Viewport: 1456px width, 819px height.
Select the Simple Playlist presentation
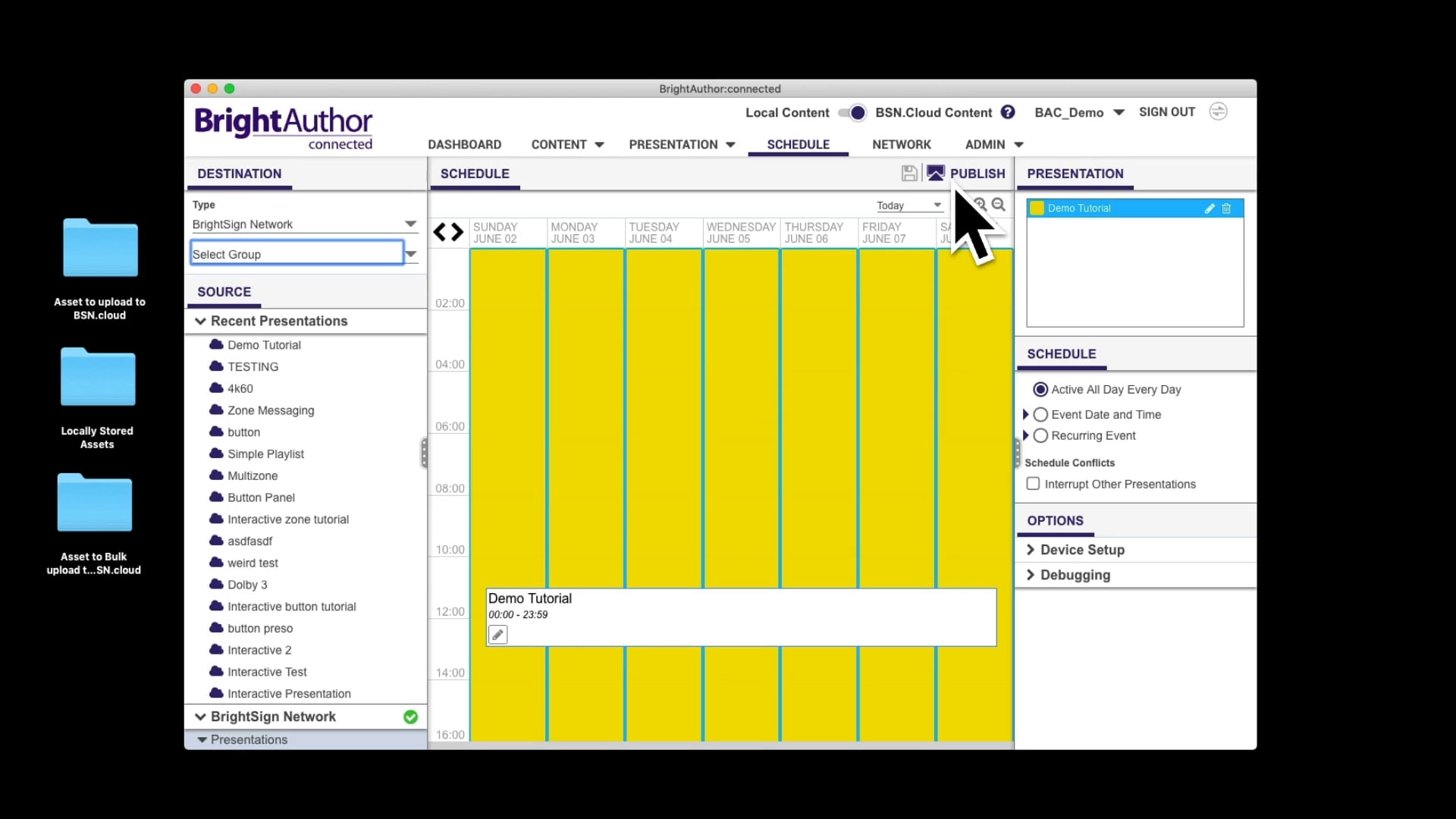tap(265, 454)
